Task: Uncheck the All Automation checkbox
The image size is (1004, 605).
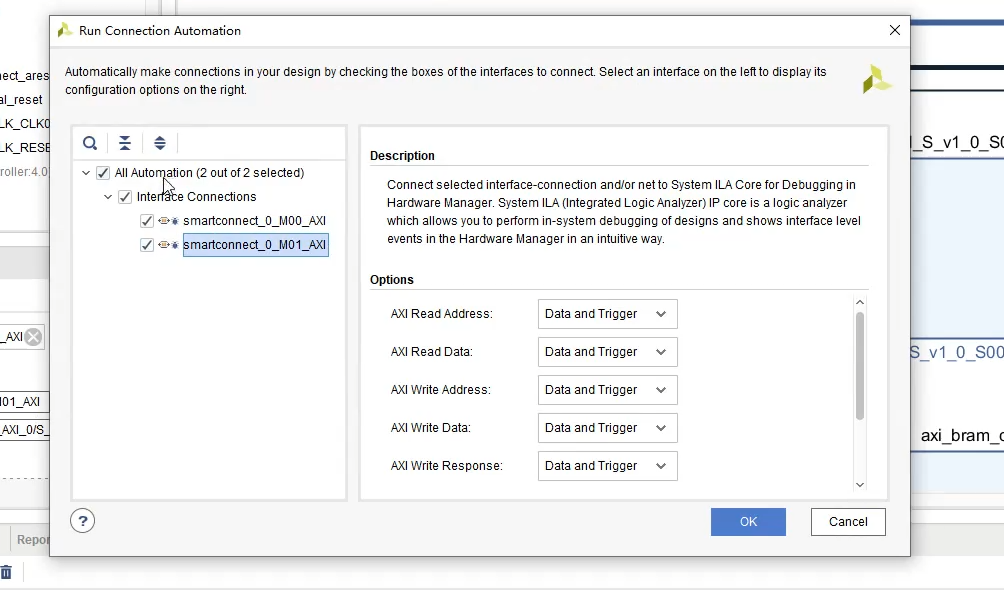Action: coord(103,173)
